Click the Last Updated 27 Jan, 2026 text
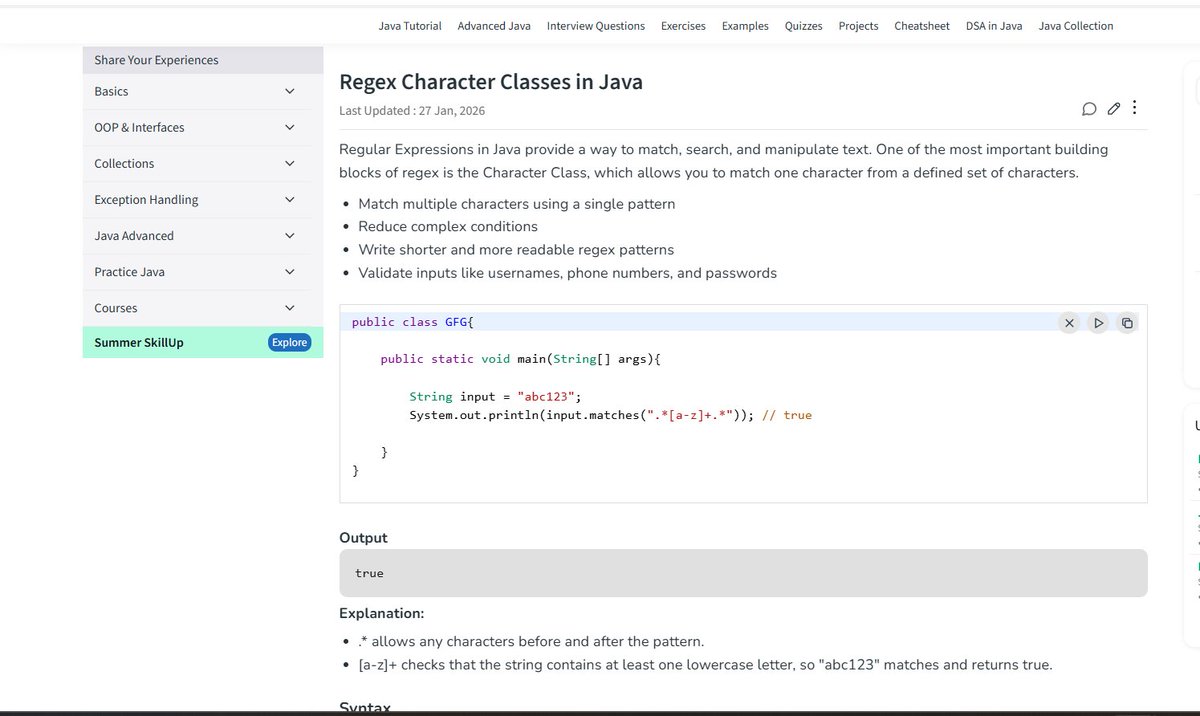 click(x=412, y=111)
